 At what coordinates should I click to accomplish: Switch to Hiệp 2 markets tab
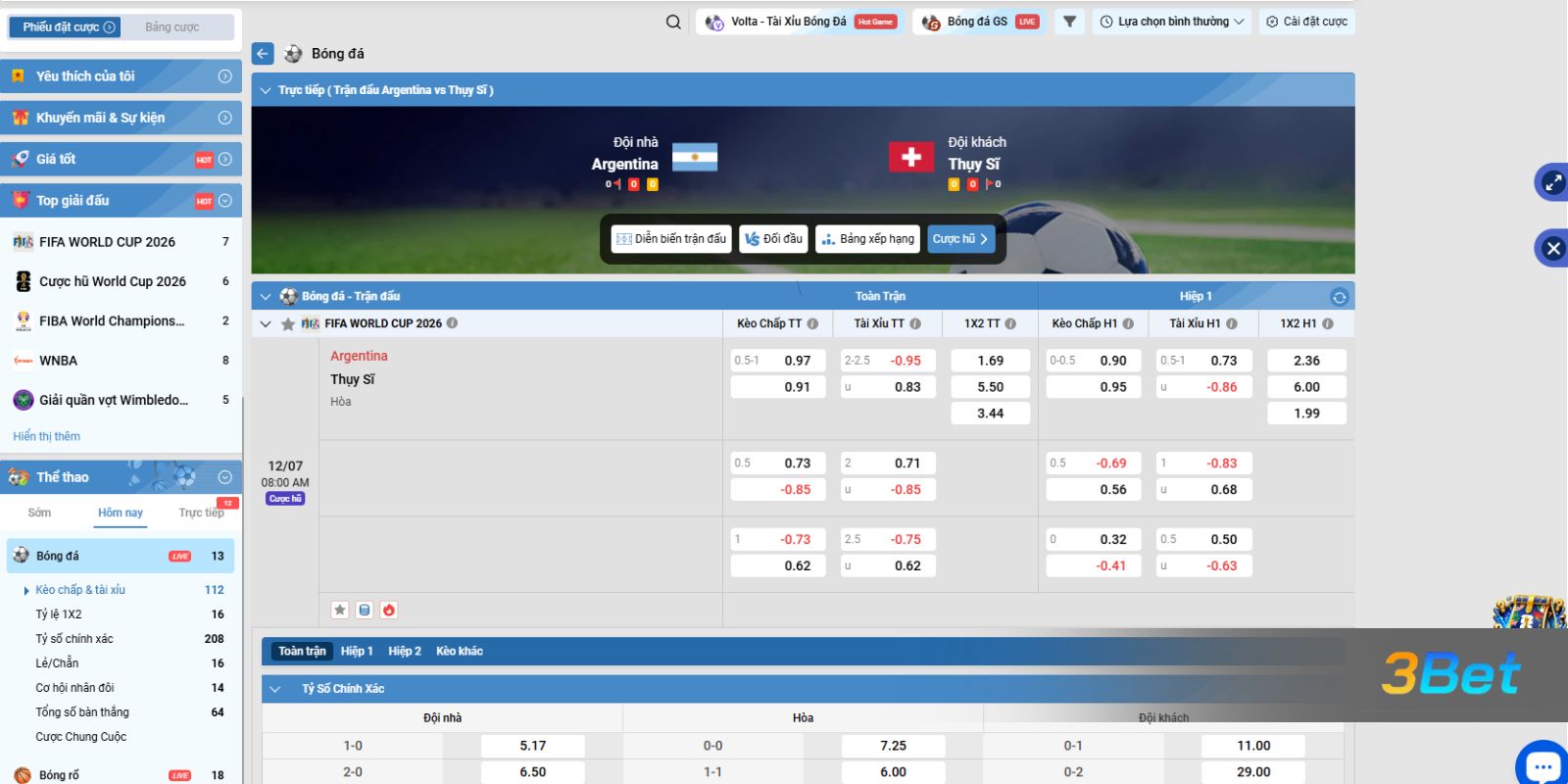pyautogui.click(x=405, y=651)
